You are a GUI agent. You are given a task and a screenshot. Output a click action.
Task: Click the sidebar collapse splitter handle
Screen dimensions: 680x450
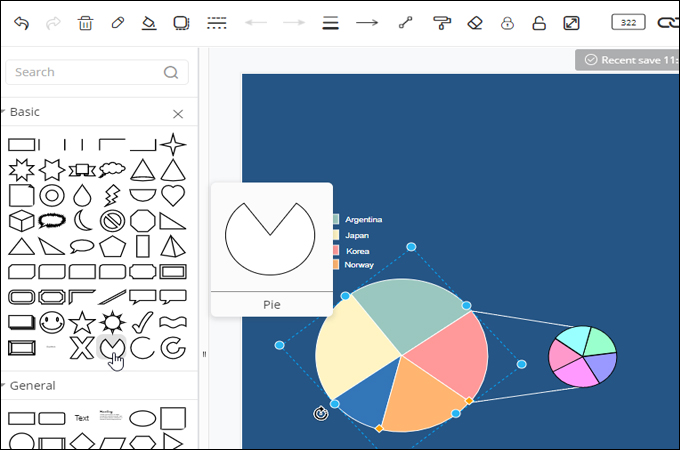pos(204,354)
